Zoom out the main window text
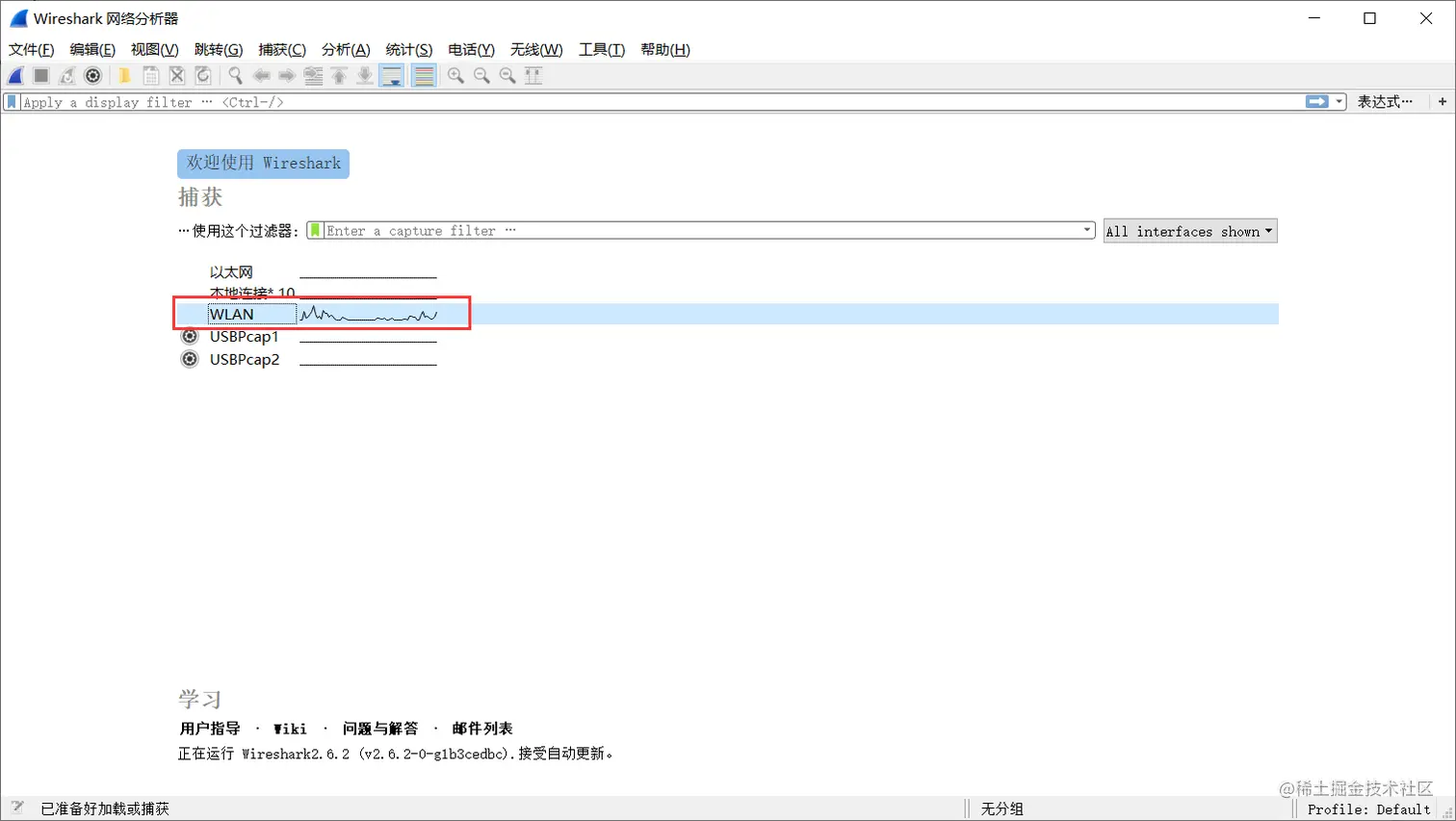 (481, 76)
